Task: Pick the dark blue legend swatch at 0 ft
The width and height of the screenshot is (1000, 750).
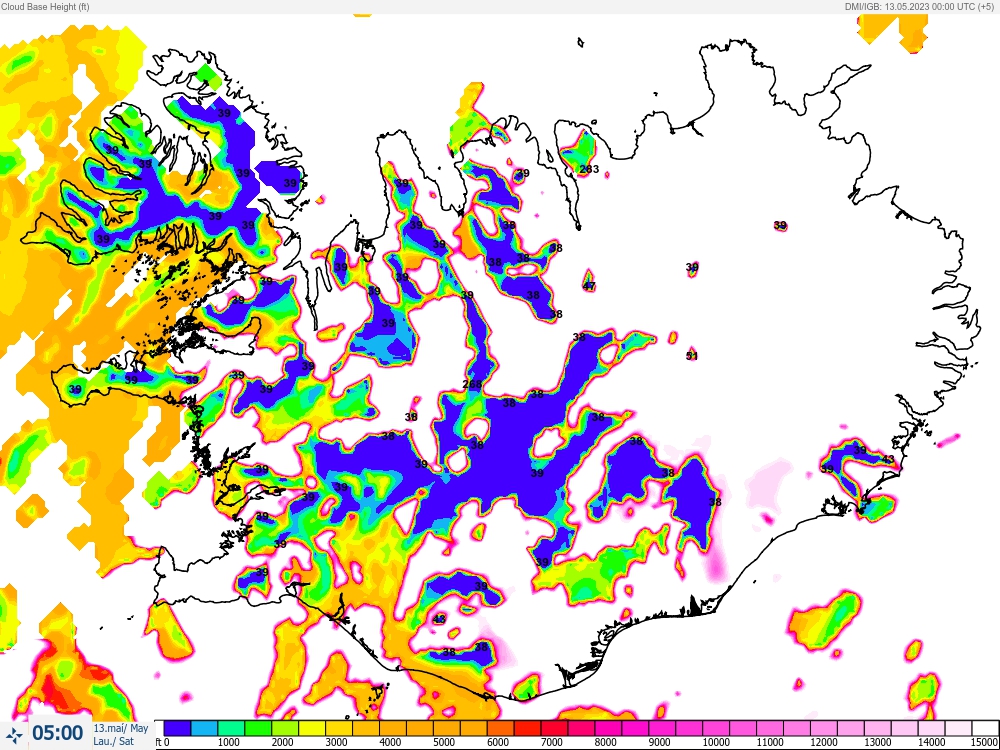Action: coord(177,728)
